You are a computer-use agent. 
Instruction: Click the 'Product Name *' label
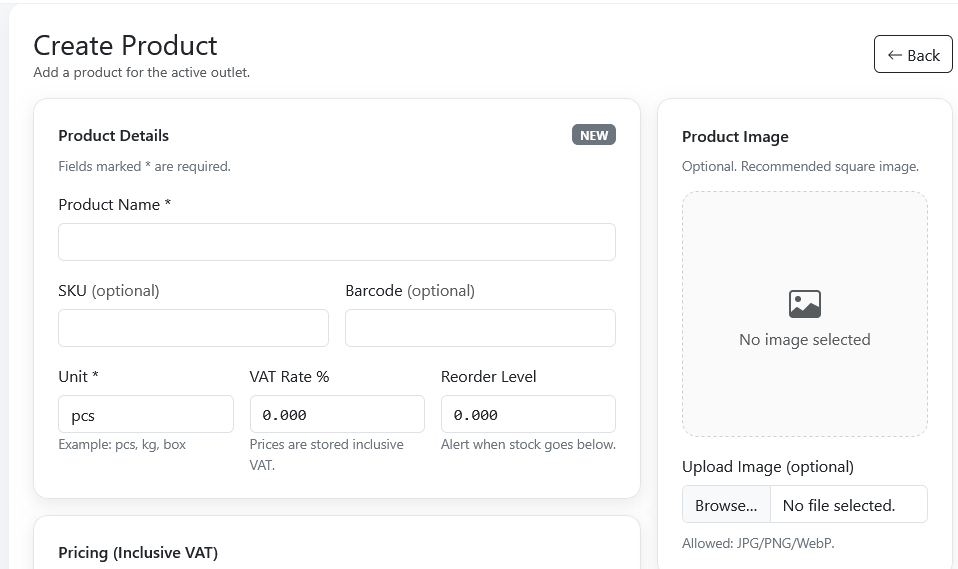(115, 205)
